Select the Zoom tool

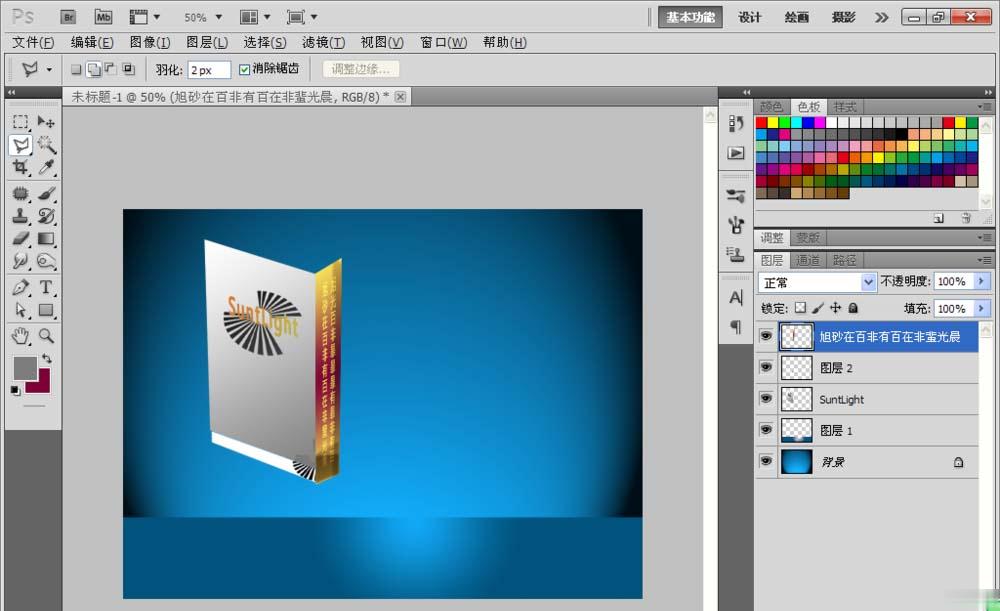point(46,335)
